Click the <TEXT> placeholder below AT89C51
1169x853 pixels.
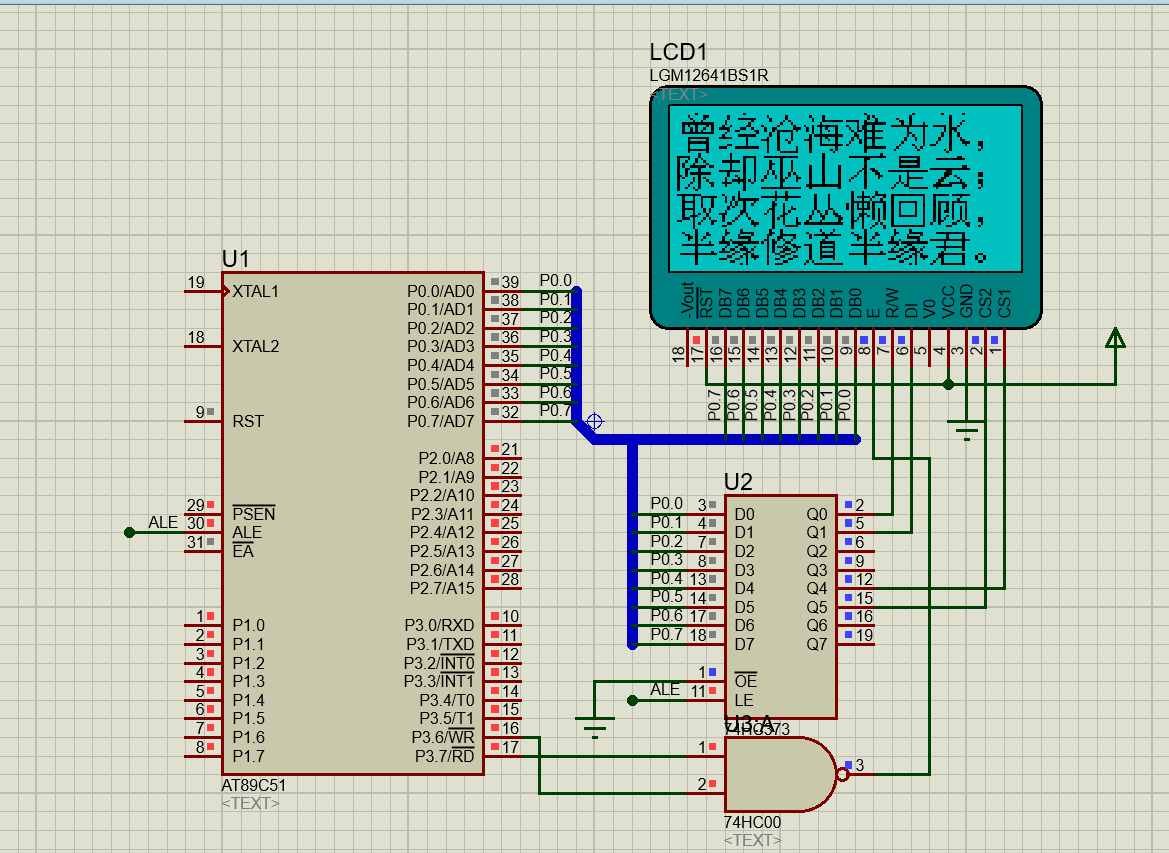pos(250,804)
